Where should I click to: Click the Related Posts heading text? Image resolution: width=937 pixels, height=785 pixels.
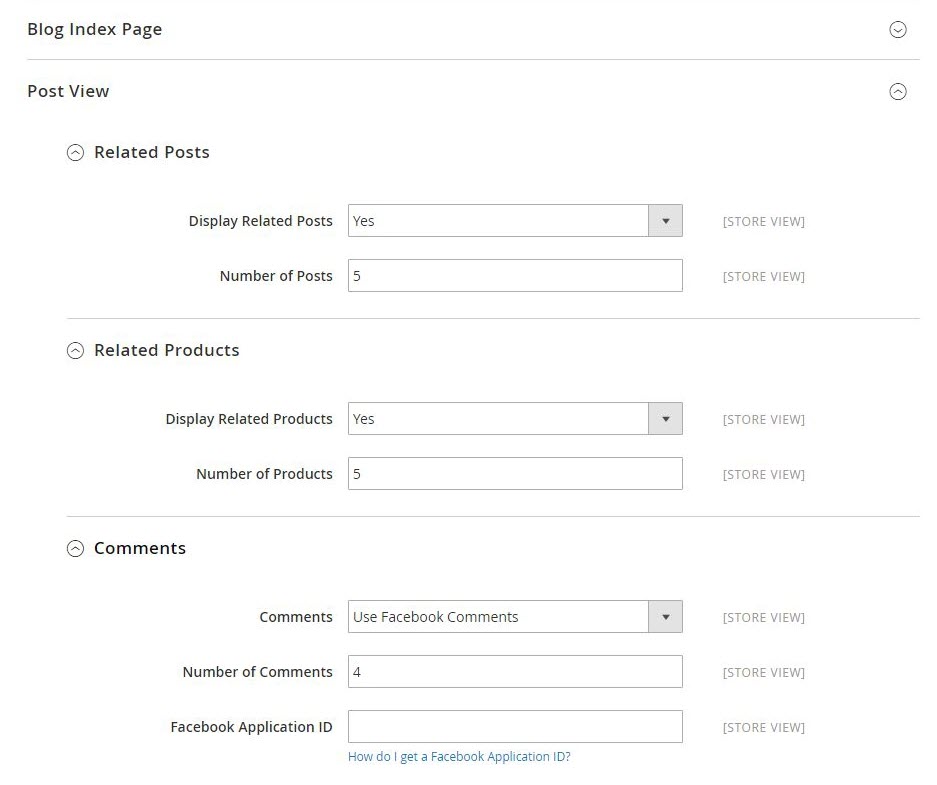pos(151,152)
